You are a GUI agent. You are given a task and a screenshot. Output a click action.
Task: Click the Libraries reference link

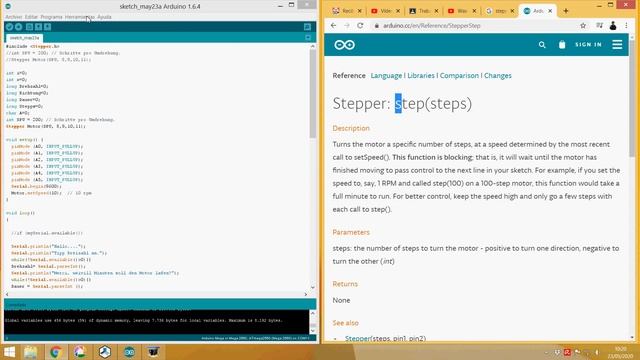point(421,76)
